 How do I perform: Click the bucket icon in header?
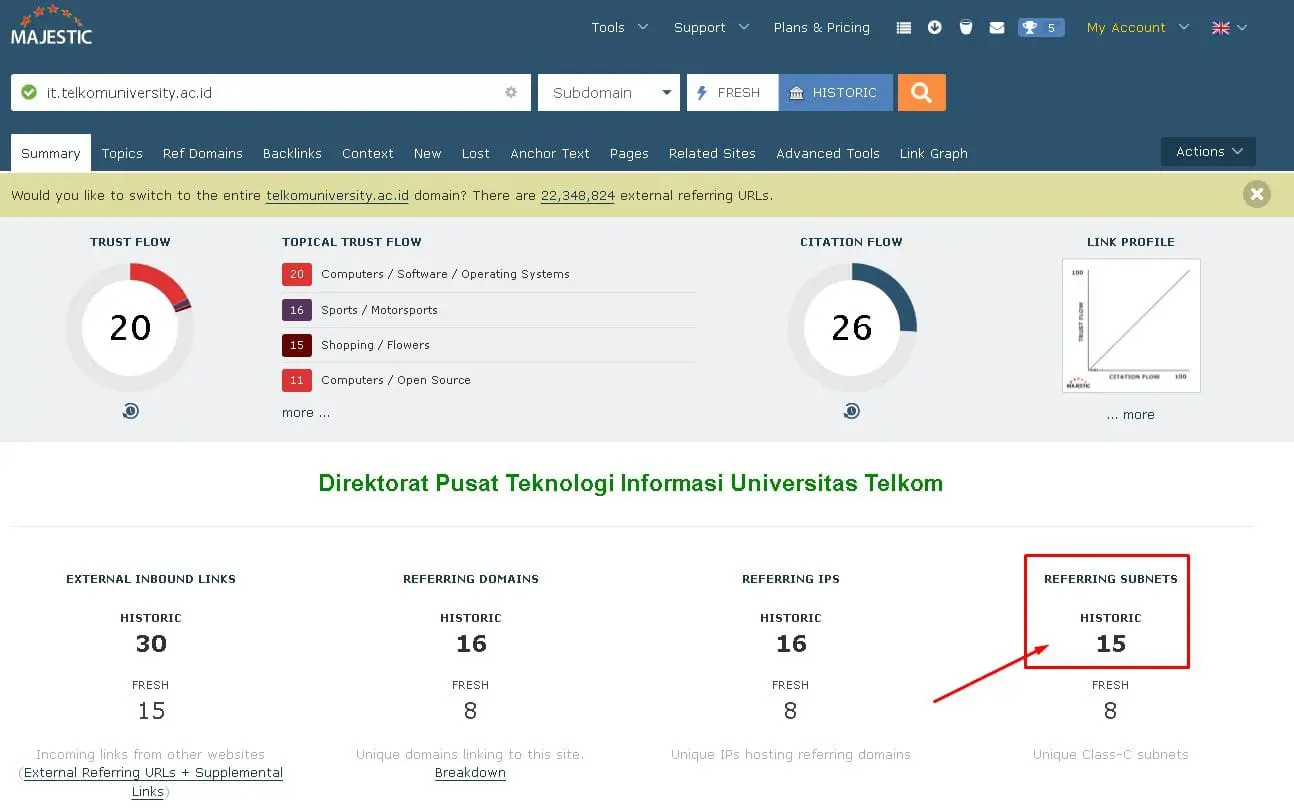click(x=966, y=28)
